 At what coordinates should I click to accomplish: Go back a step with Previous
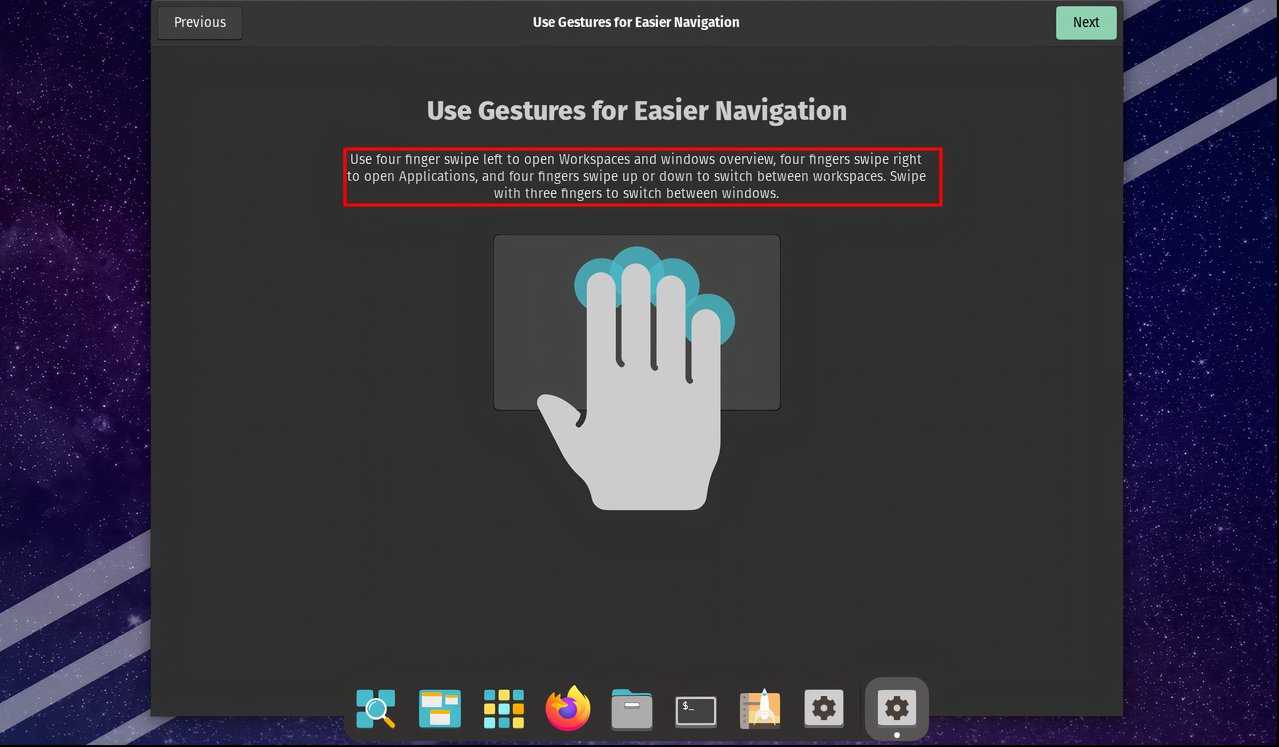(199, 22)
